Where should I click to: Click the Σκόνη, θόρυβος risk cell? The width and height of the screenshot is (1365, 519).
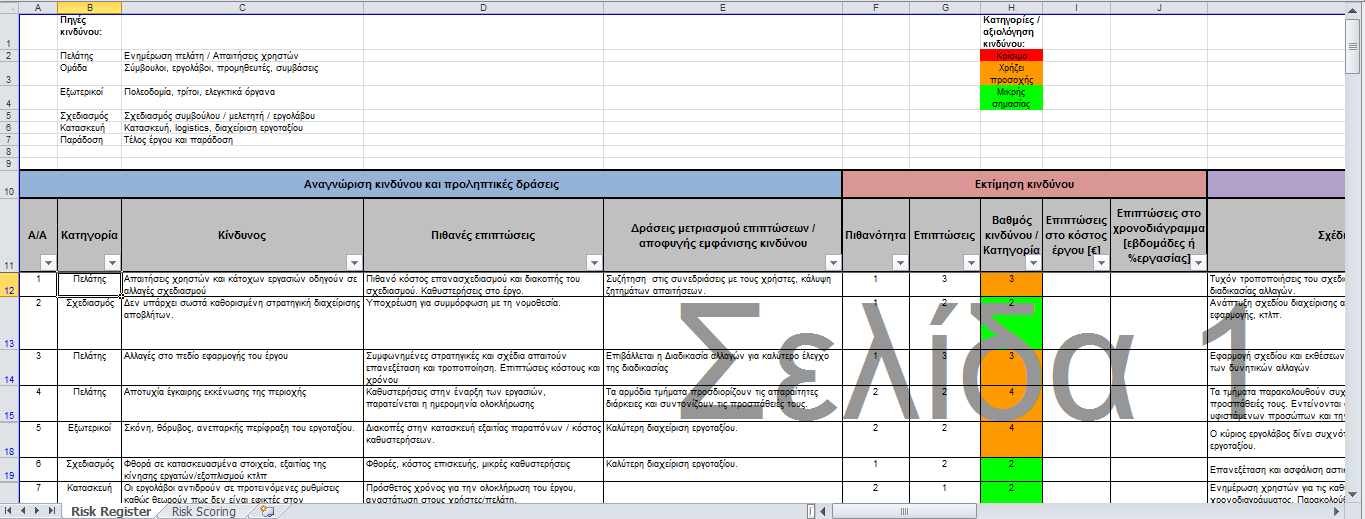tap(242, 439)
